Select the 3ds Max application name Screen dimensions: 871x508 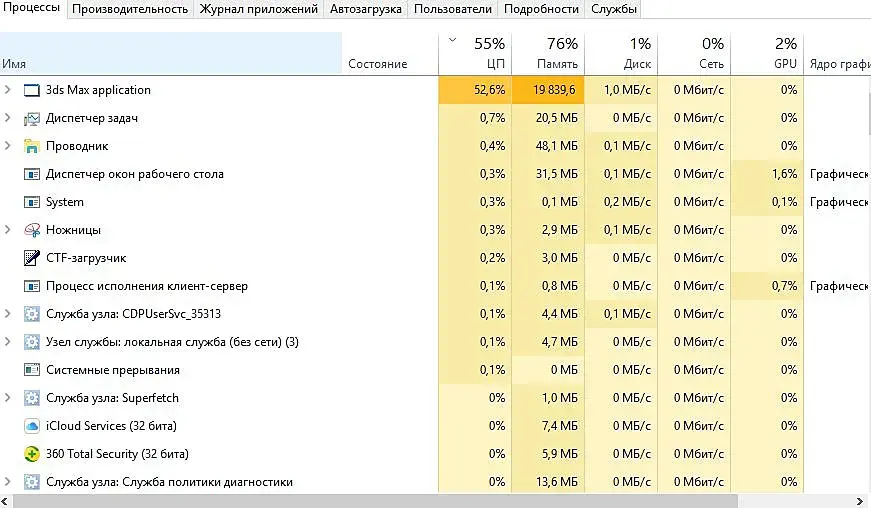tap(98, 90)
